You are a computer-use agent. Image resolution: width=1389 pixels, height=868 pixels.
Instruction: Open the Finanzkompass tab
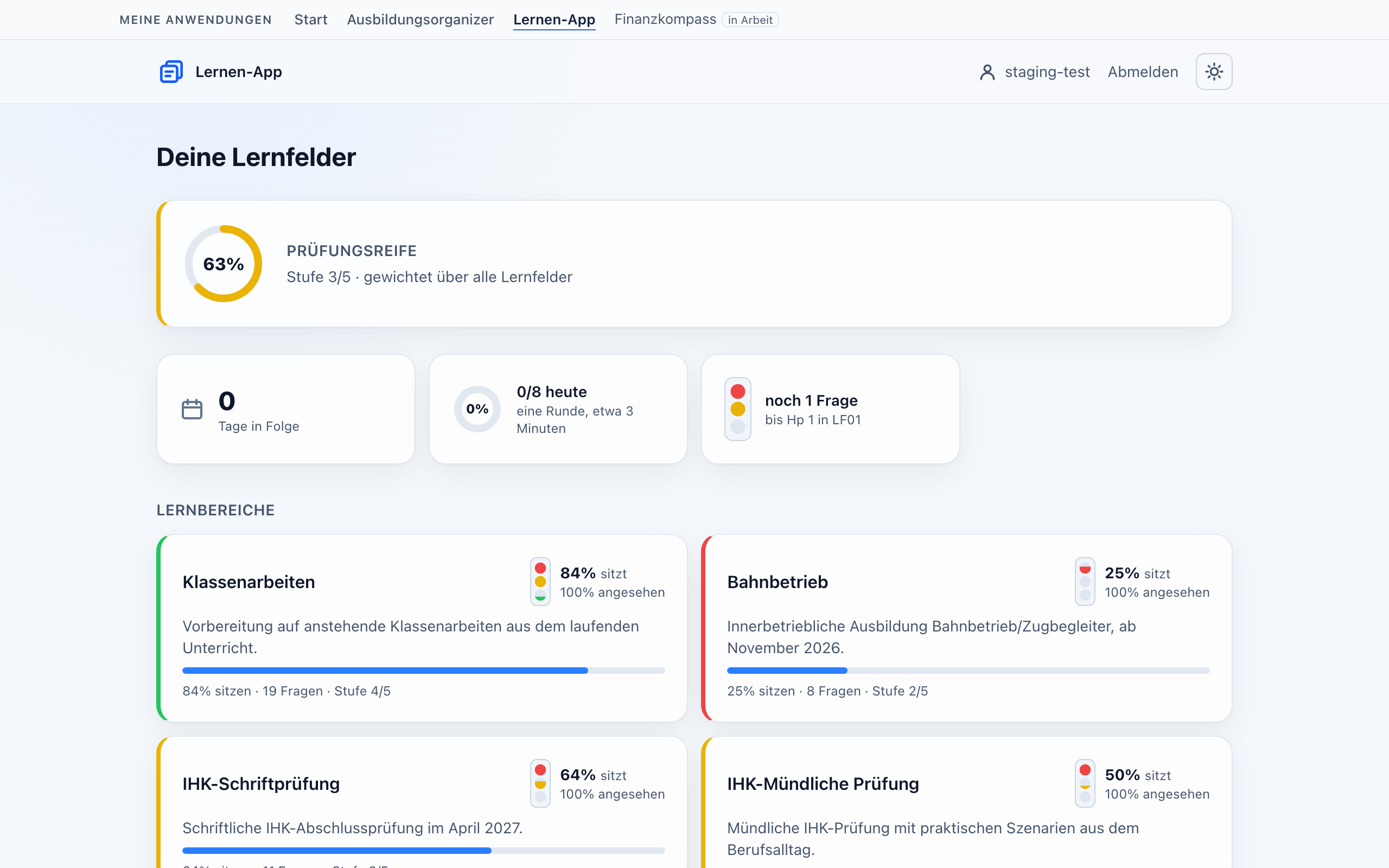665,20
